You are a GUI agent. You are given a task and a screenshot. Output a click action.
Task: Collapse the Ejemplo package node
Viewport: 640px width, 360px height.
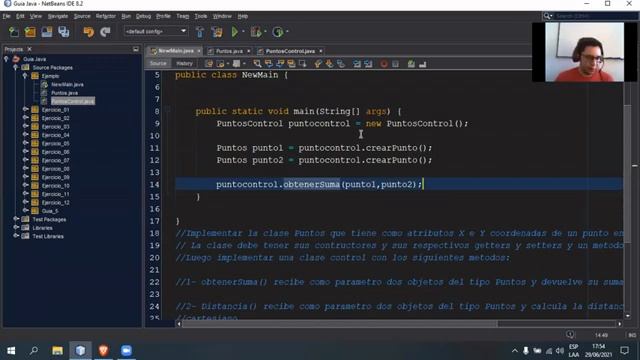point(25,76)
